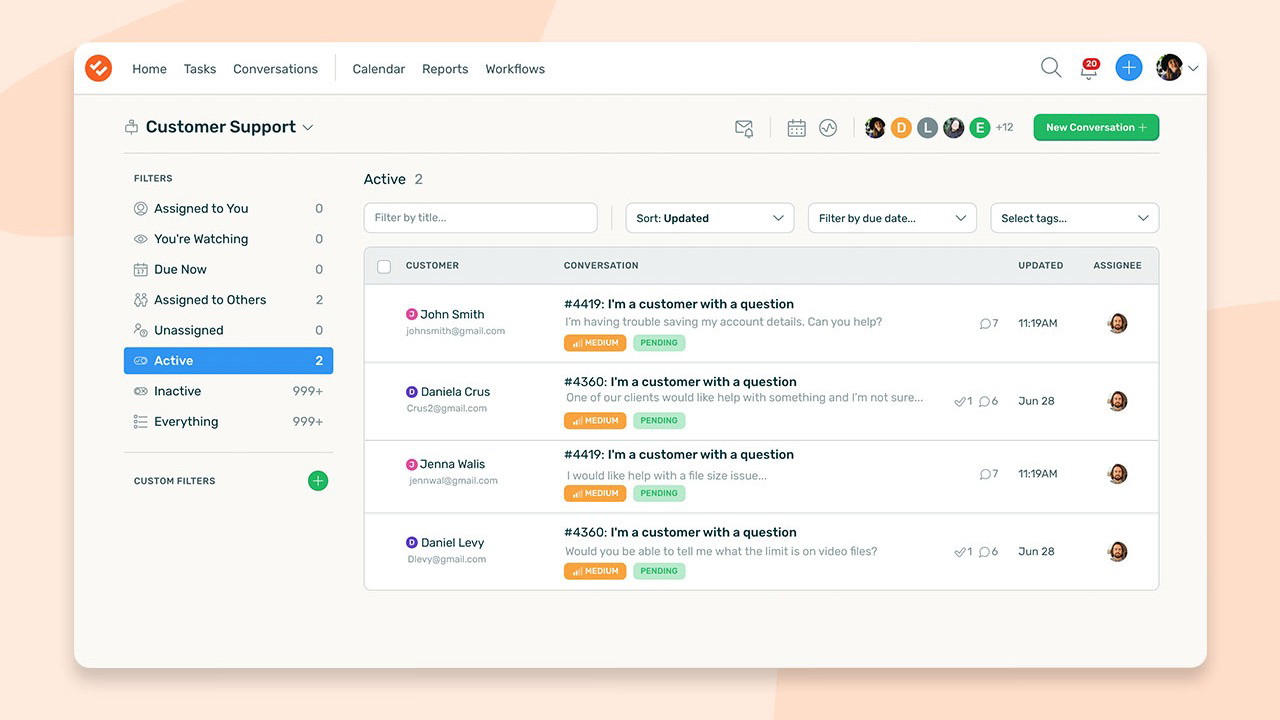Click the mail notification icon
Image resolution: width=1280 pixels, height=720 pixels.
point(744,128)
